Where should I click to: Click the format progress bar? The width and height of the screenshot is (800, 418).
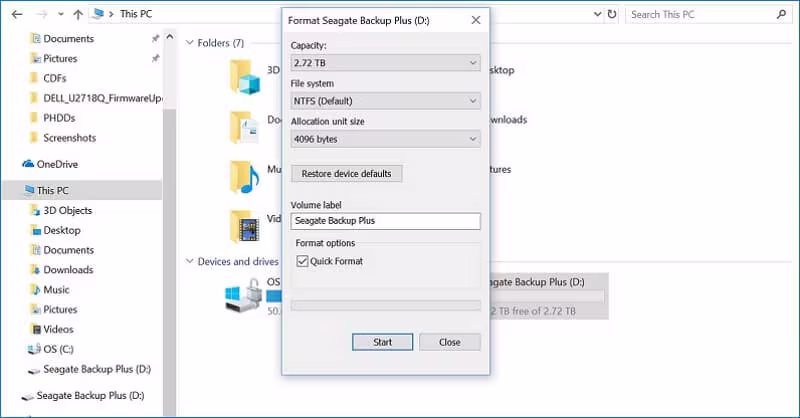(x=385, y=305)
